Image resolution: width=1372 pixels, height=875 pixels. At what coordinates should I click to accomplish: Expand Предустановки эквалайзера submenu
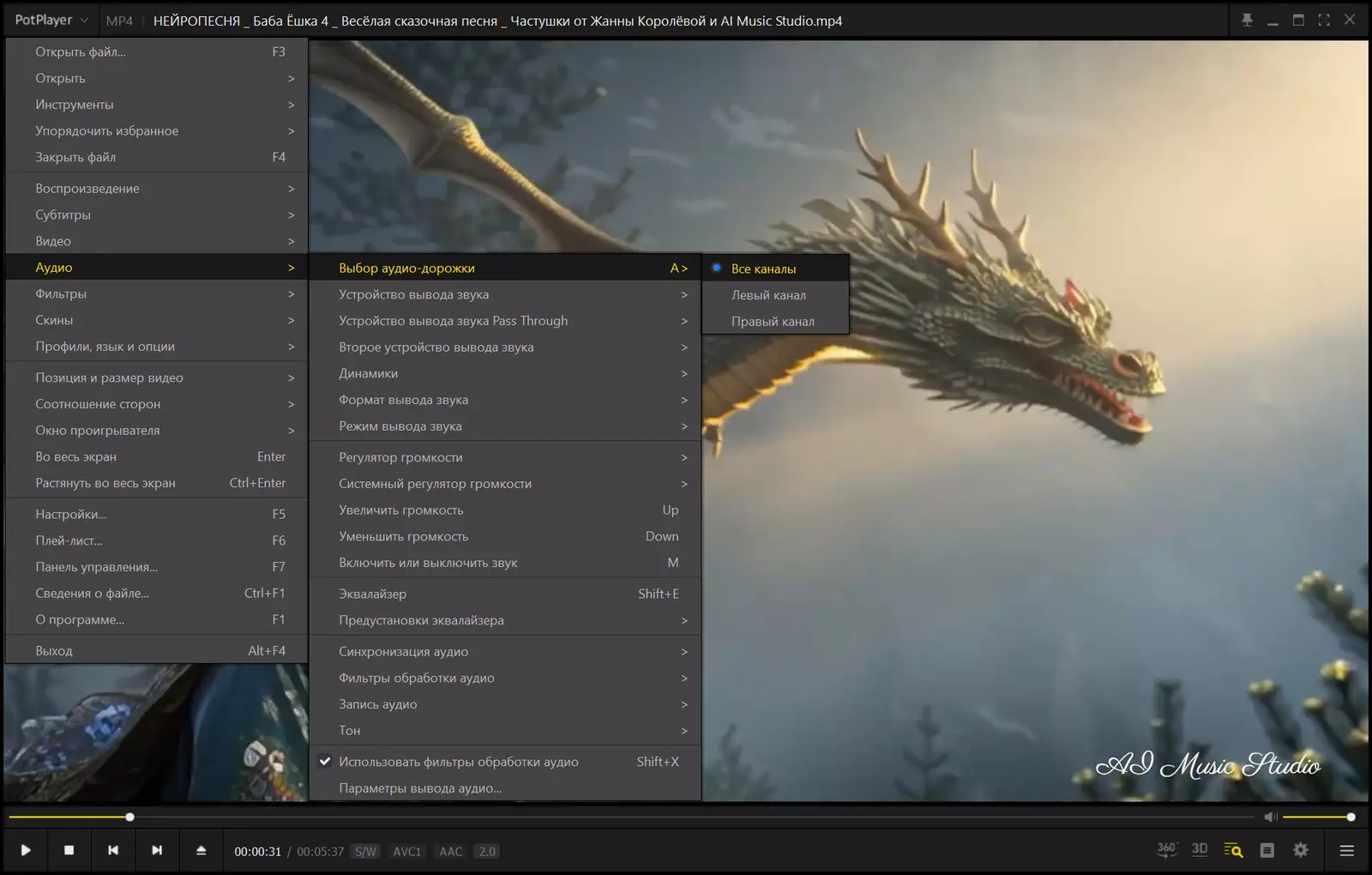pos(505,620)
